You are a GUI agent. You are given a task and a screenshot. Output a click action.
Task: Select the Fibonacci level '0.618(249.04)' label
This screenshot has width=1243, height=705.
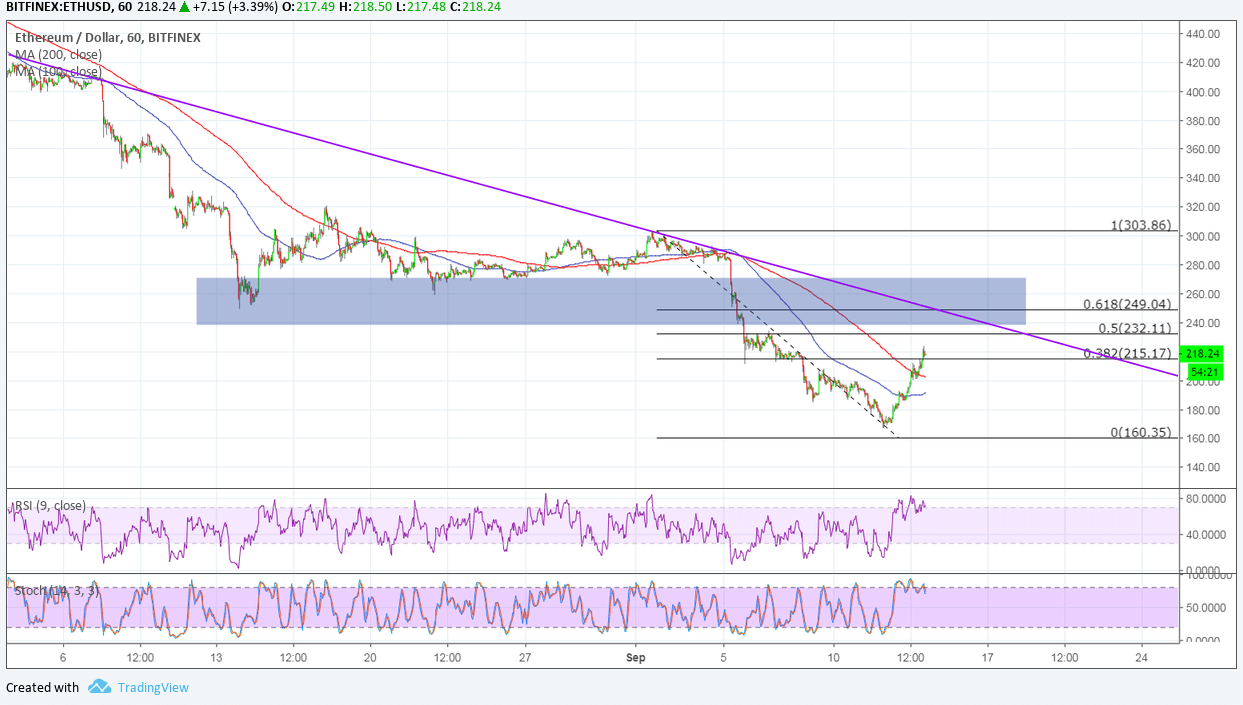click(x=1127, y=304)
